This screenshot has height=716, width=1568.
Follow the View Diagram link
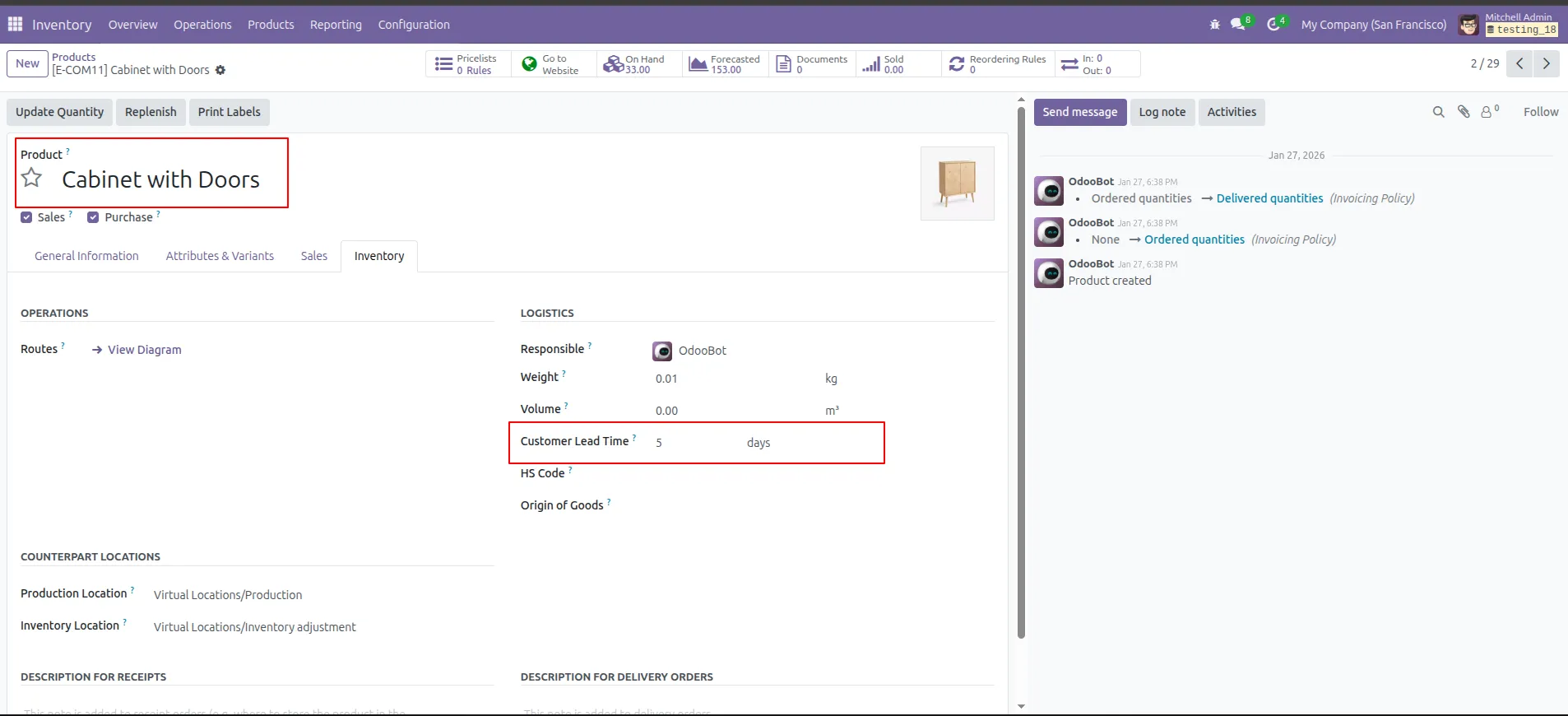(x=144, y=350)
